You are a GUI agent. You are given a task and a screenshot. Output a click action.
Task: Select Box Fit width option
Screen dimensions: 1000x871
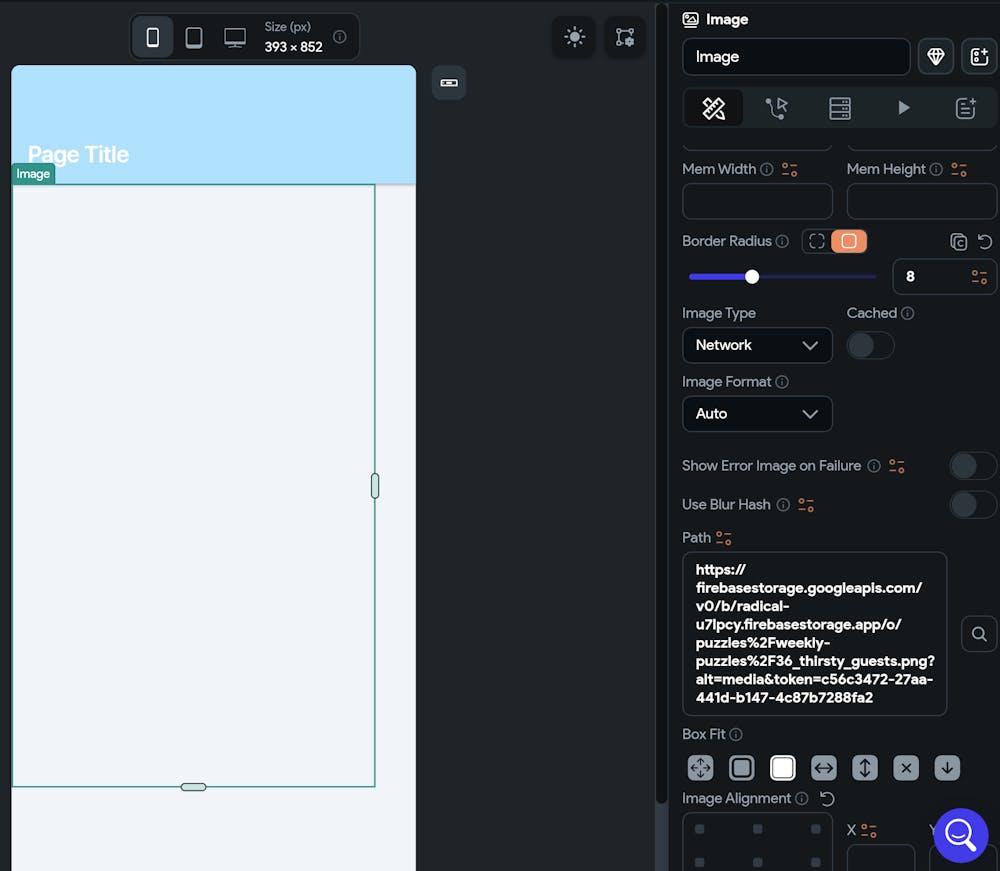pyautogui.click(x=823, y=768)
